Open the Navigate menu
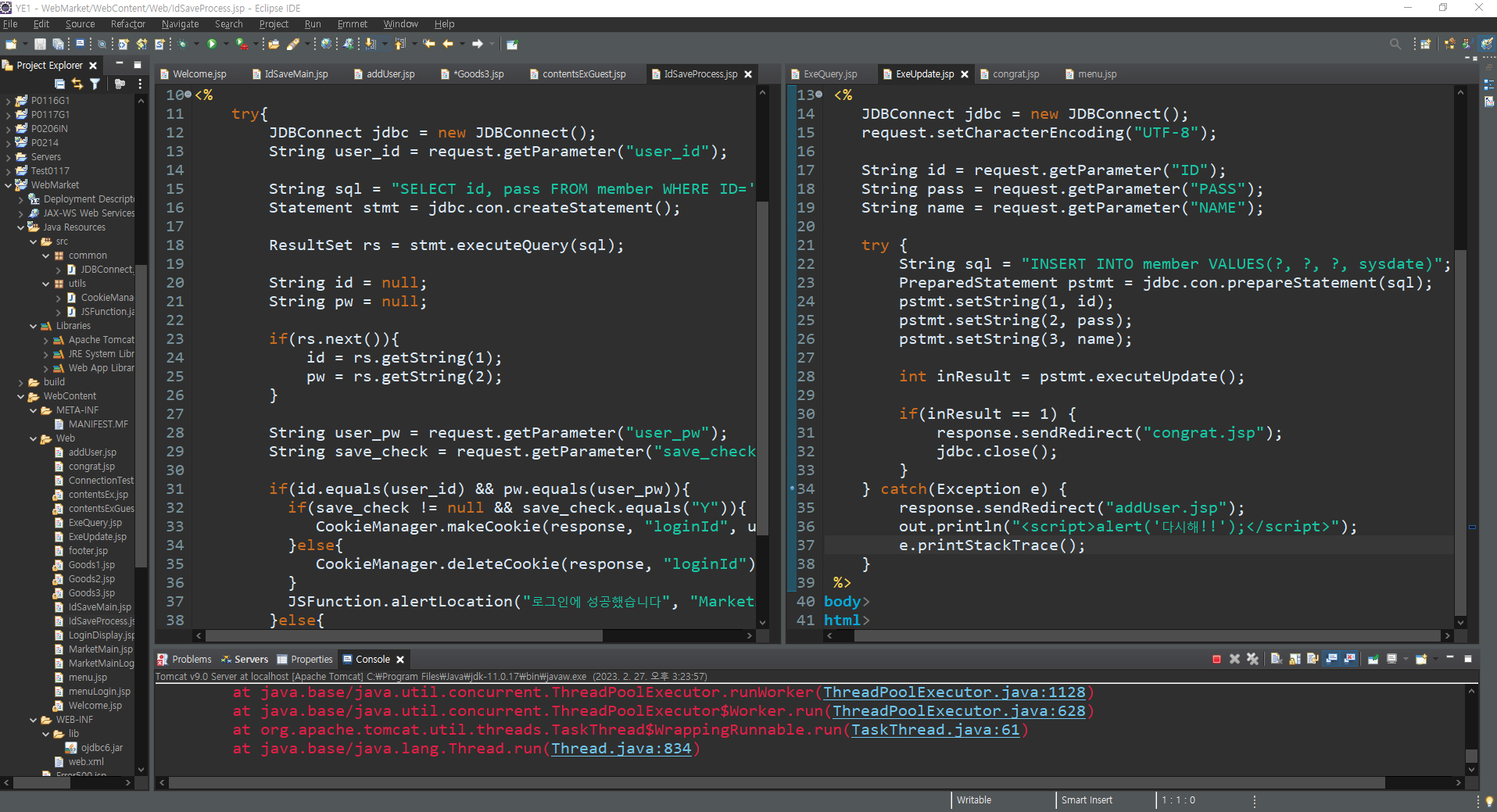The image size is (1497, 812). pyautogui.click(x=180, y=24)
